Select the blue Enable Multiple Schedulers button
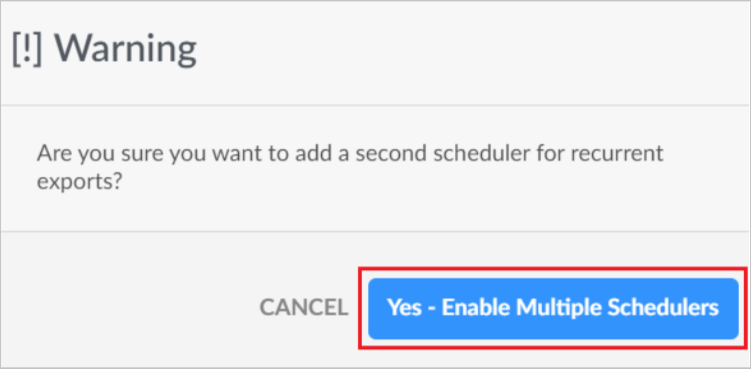The height and width of the screenshot is (369, 751). 553,309
